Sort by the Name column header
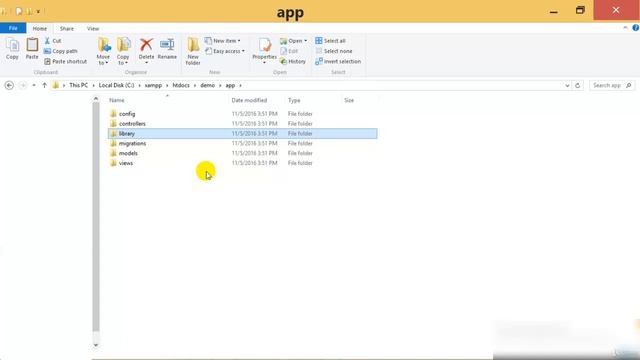640x360 pixels. point(117,100)
